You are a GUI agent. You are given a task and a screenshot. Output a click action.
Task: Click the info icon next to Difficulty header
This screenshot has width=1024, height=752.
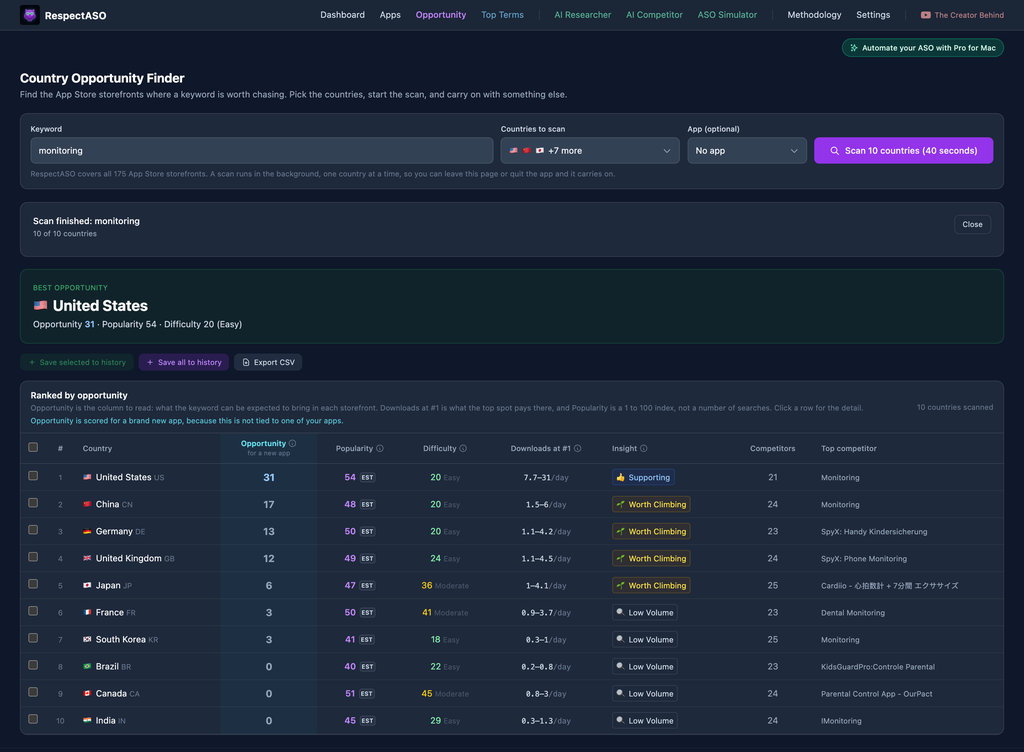[463, 448]
